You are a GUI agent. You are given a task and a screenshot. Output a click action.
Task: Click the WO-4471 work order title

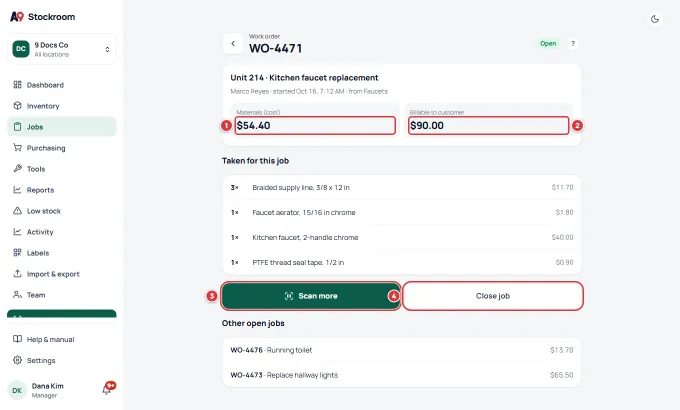[x=275, y=48]
